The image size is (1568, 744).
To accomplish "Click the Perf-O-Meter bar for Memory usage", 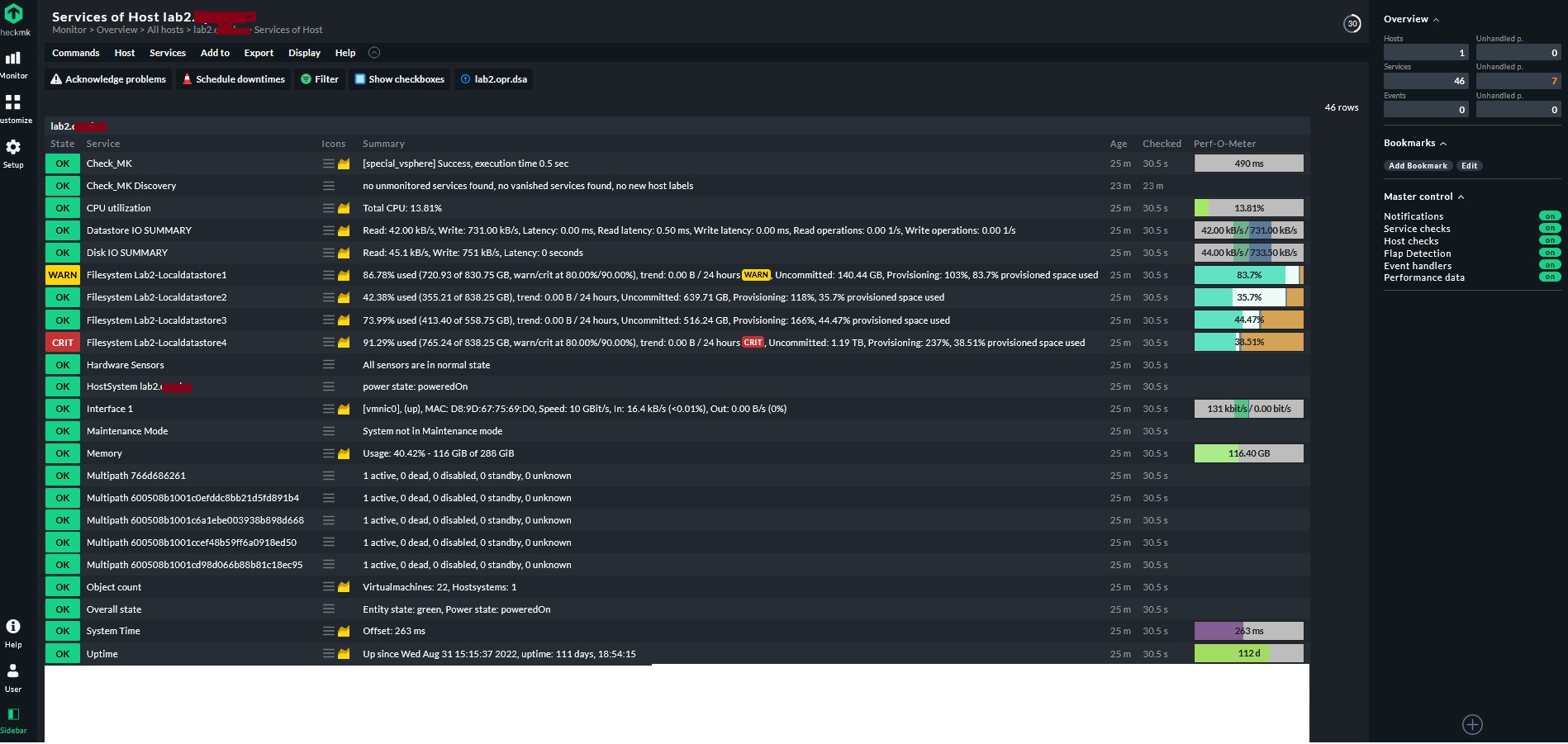I will coord(1248,453).
